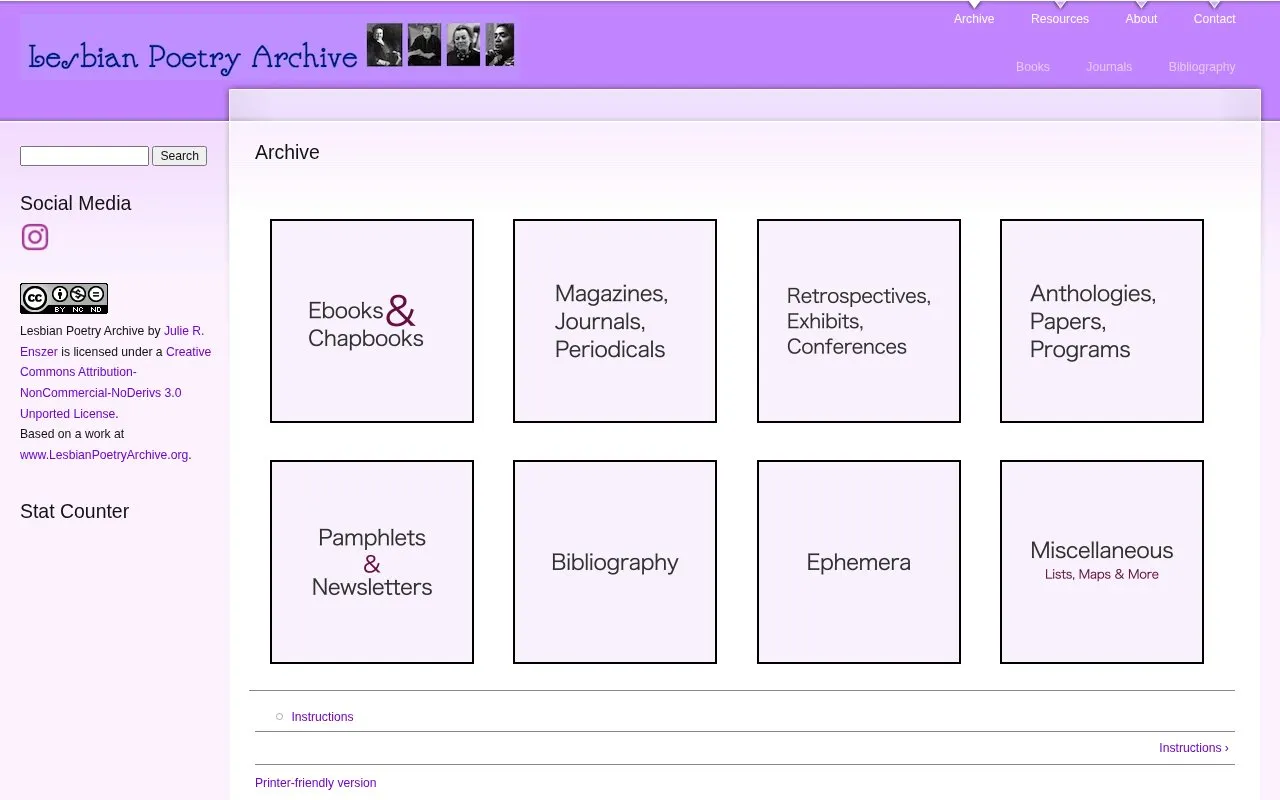Open the Instagram social media icon
1280x800 pixels.
[x=35, y=237]
